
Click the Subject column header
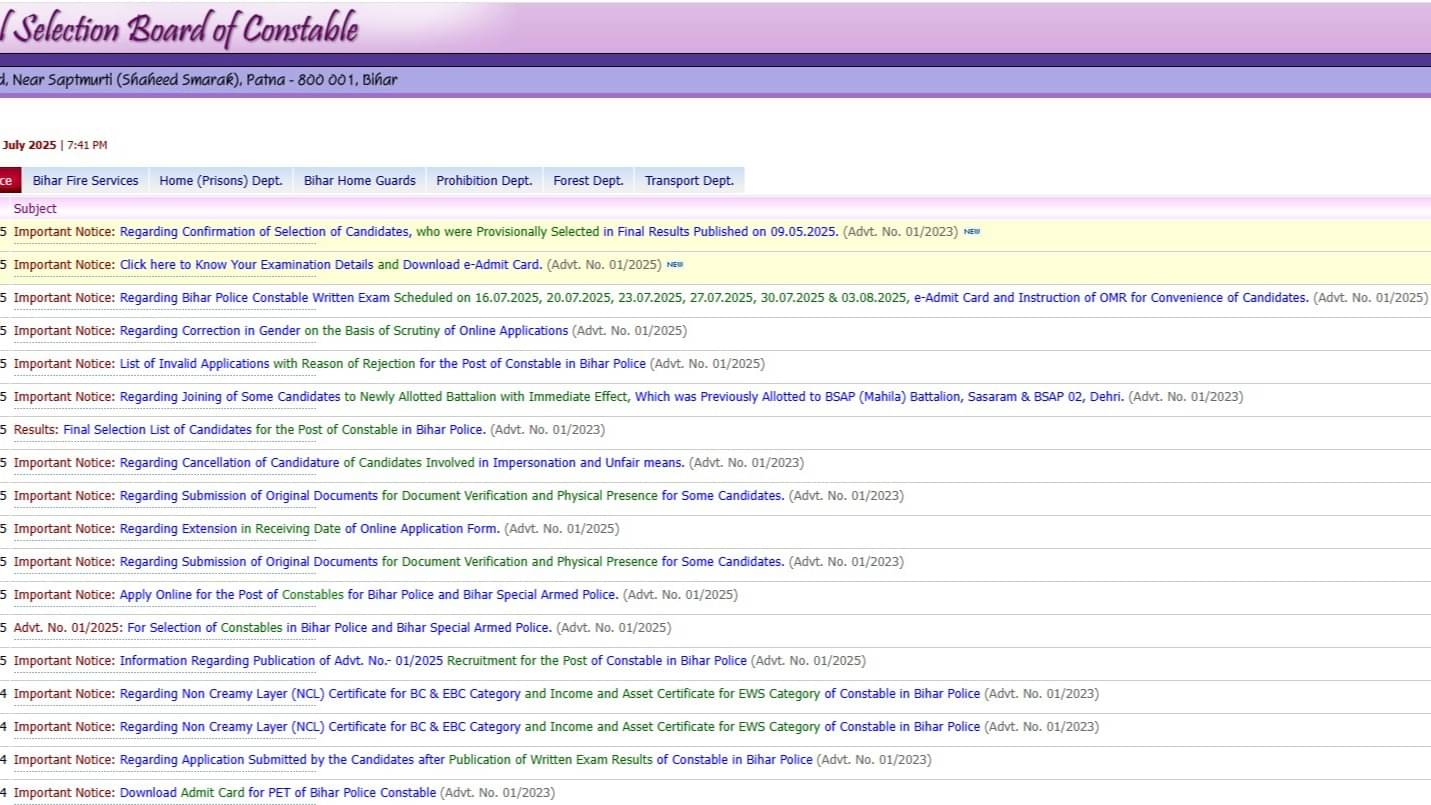pyautogui.click(x=35, y=209)
